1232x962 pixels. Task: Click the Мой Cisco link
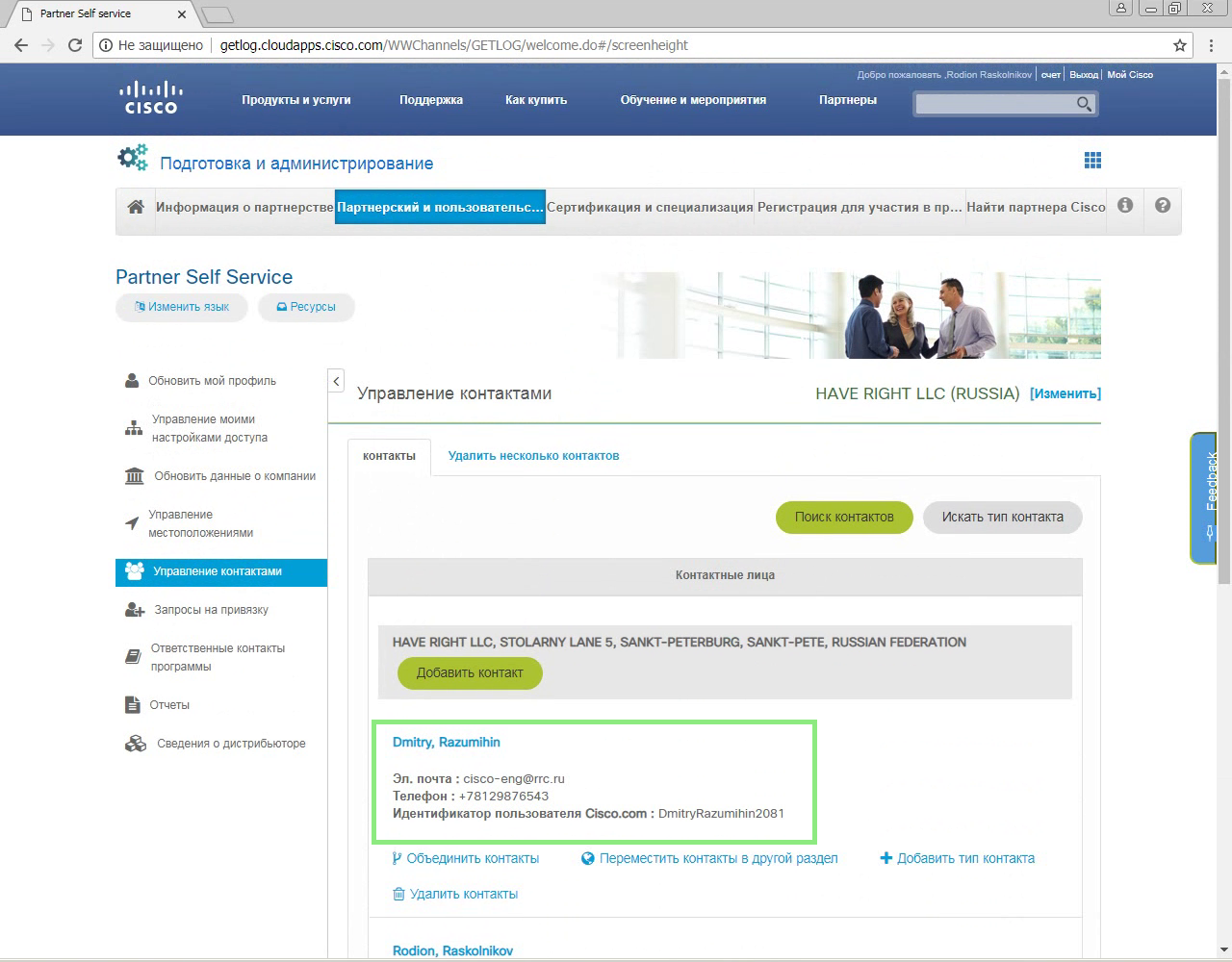coord(1130,75)
